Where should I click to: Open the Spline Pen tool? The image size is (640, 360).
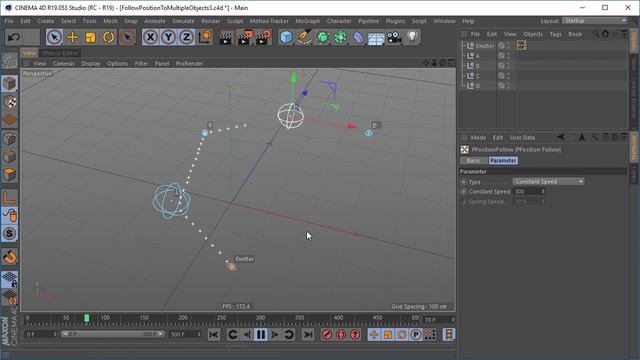click(x=304, y=37)
